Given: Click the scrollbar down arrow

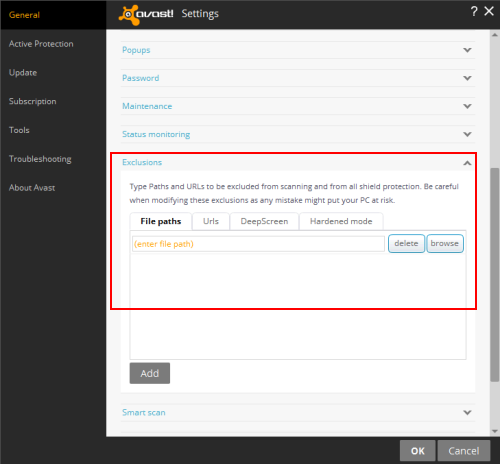Looking at the screenshot, I should tap(495, 431).
